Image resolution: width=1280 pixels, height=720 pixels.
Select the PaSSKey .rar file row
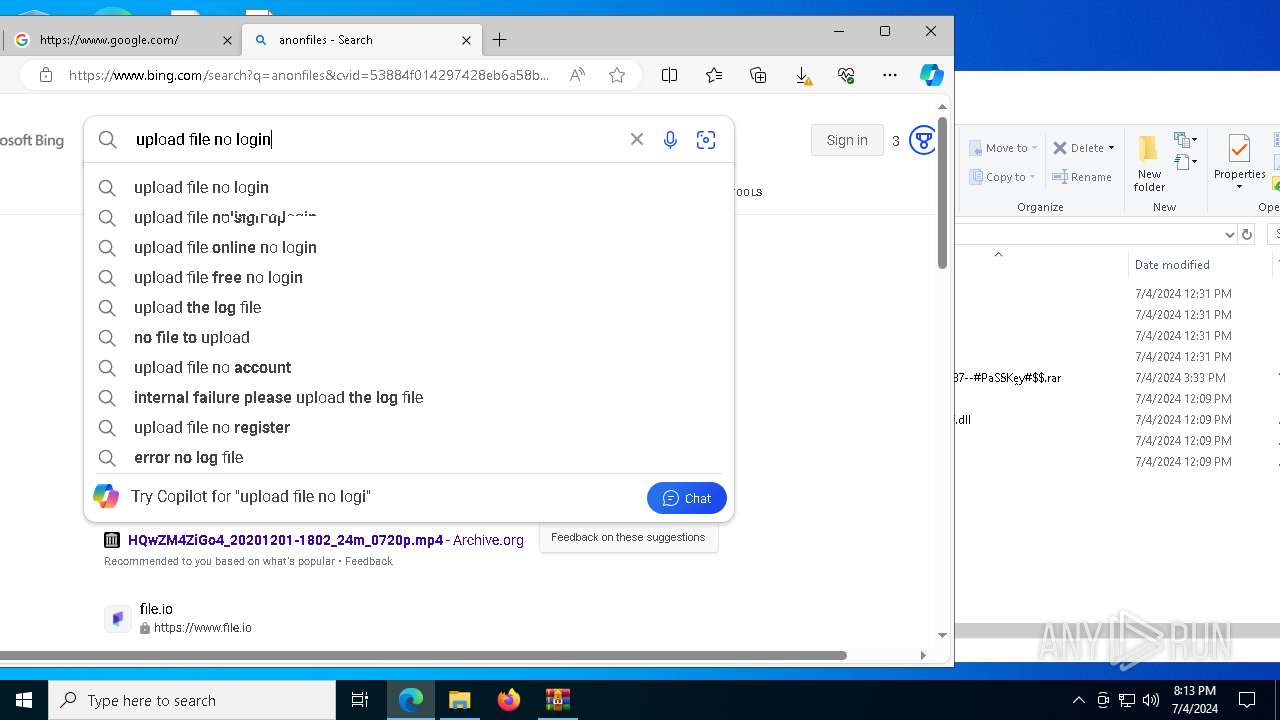(x=1117, y=378)
